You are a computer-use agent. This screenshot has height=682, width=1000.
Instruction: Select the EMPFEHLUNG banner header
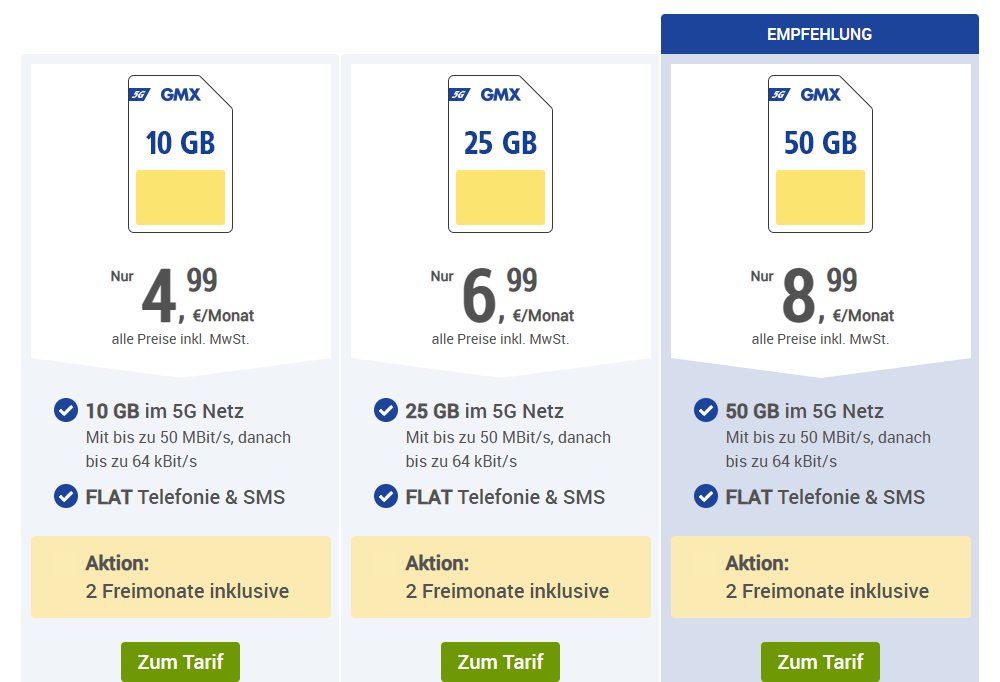819,34
